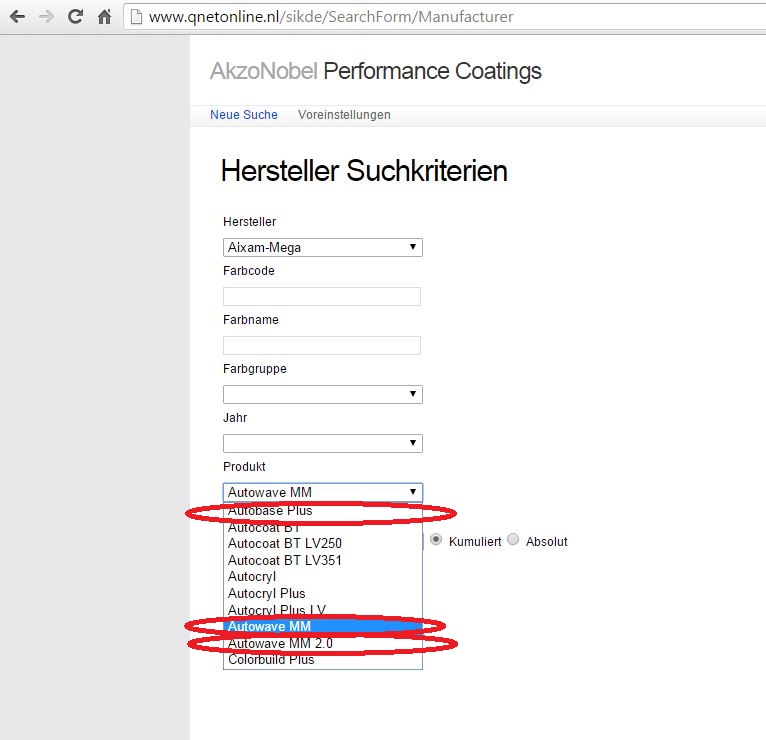Select the highlighted Autowave MM option
The height and width of the screenshot is (740, 766).
point(323,626)
